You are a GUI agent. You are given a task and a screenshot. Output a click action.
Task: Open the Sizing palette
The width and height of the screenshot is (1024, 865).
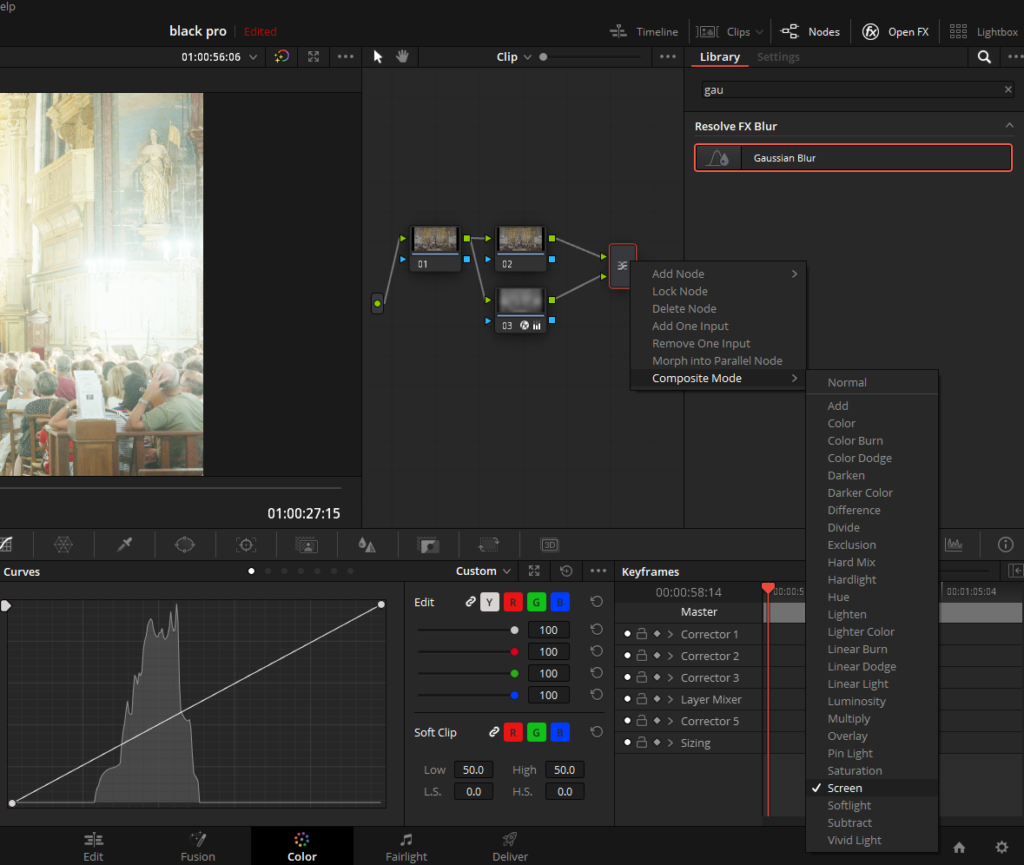pyautogui.click(x=488, y=544)
